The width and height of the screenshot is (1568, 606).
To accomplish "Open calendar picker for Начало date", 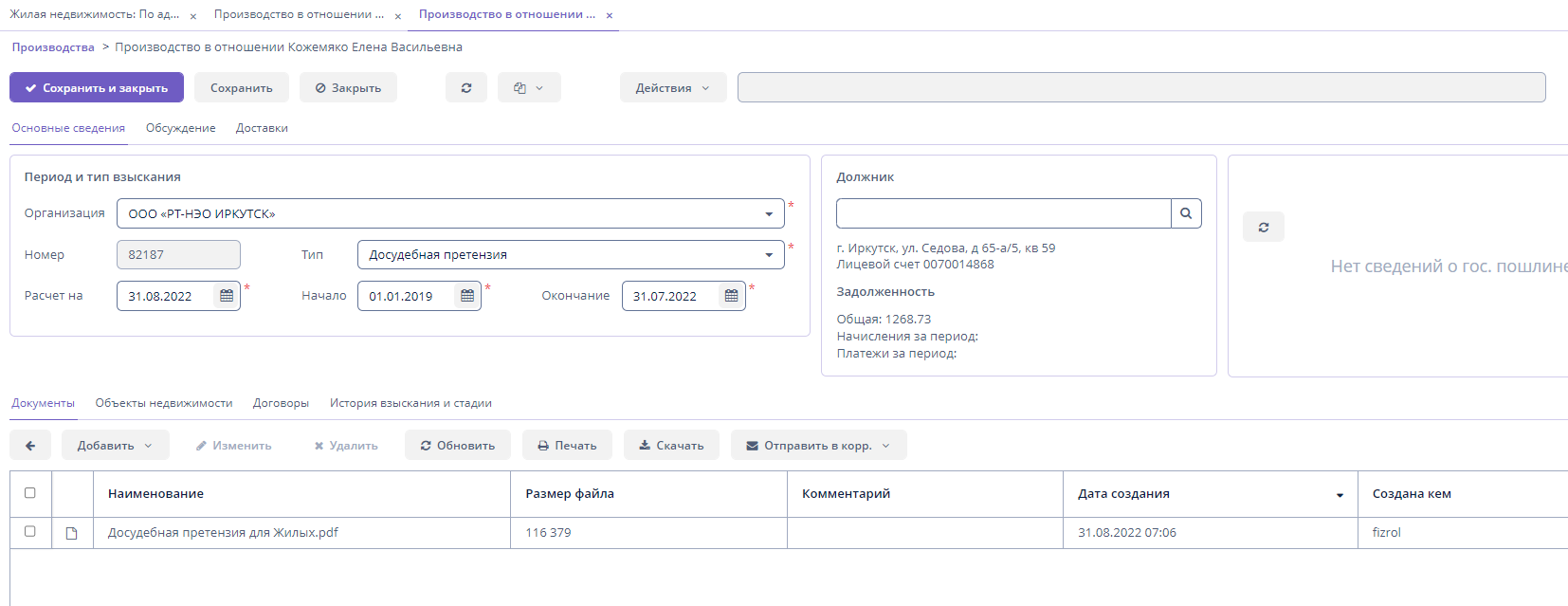I will [467, 296].
